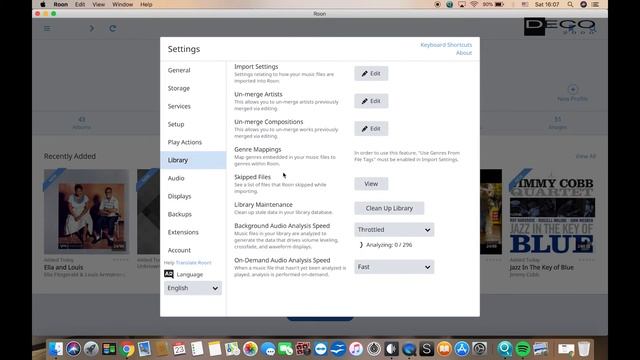This screenshot has width=640, height=360.
Task: Click the About link in Settings
Action: click(x=464, y=53)
